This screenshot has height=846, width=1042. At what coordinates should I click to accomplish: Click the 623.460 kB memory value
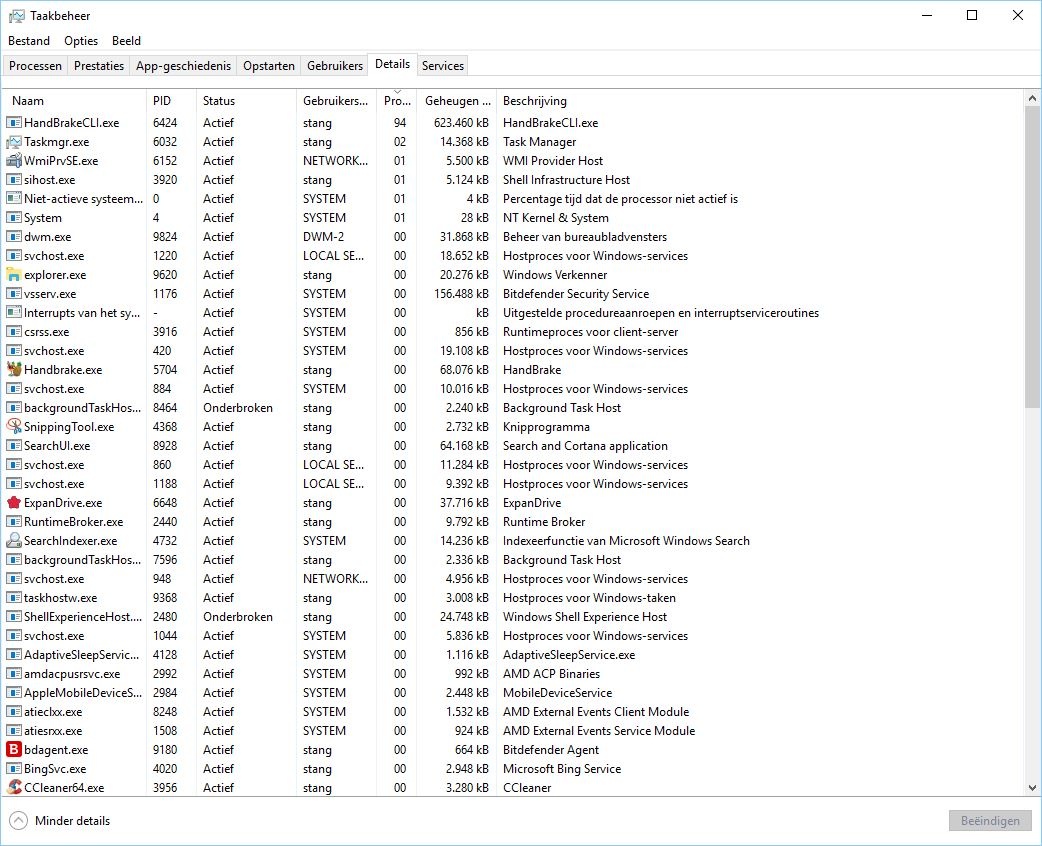tap(461, 123)
